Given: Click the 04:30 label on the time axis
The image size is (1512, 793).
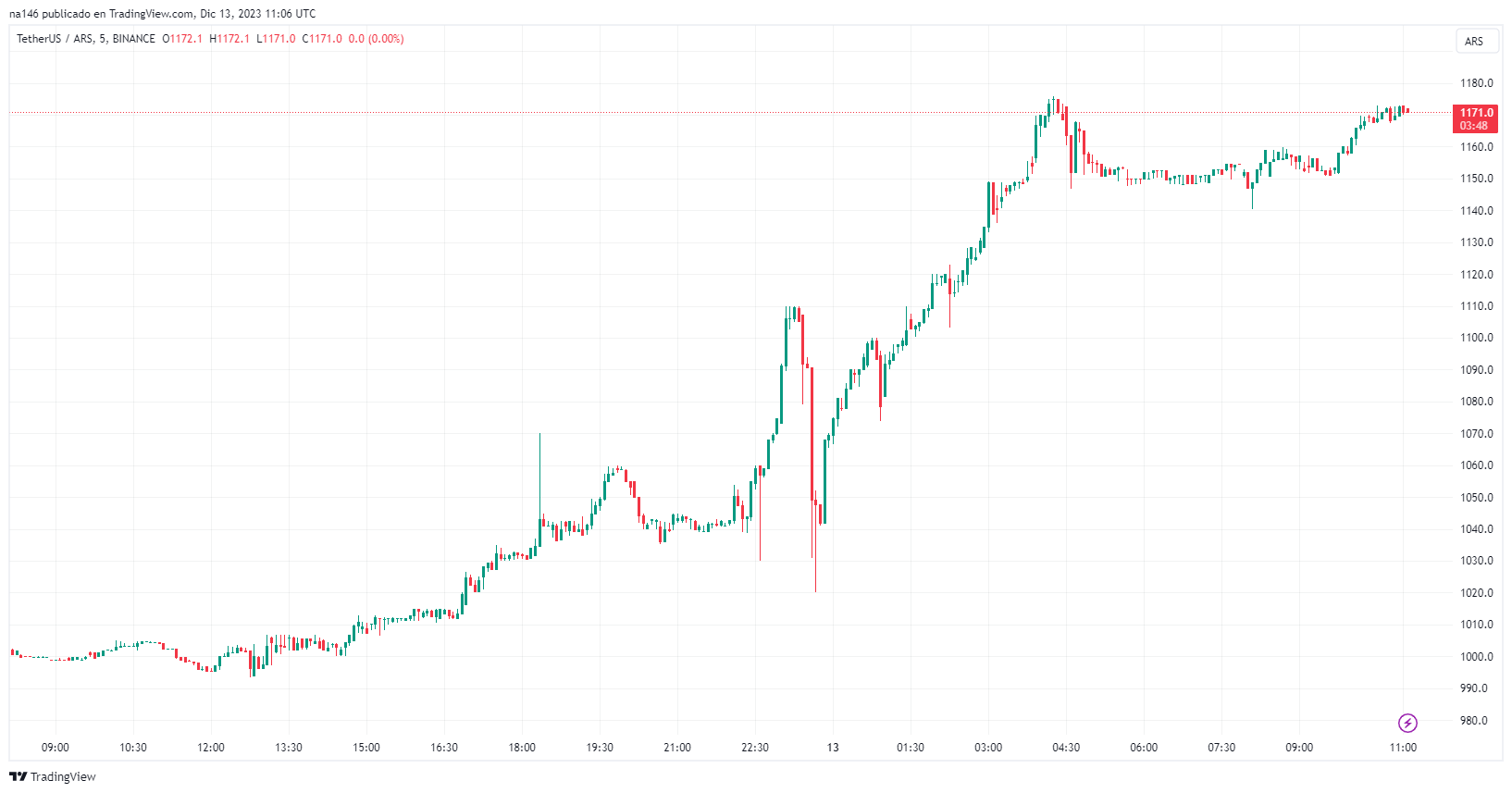Looking at the screenshot, I should pos(1066,748).
